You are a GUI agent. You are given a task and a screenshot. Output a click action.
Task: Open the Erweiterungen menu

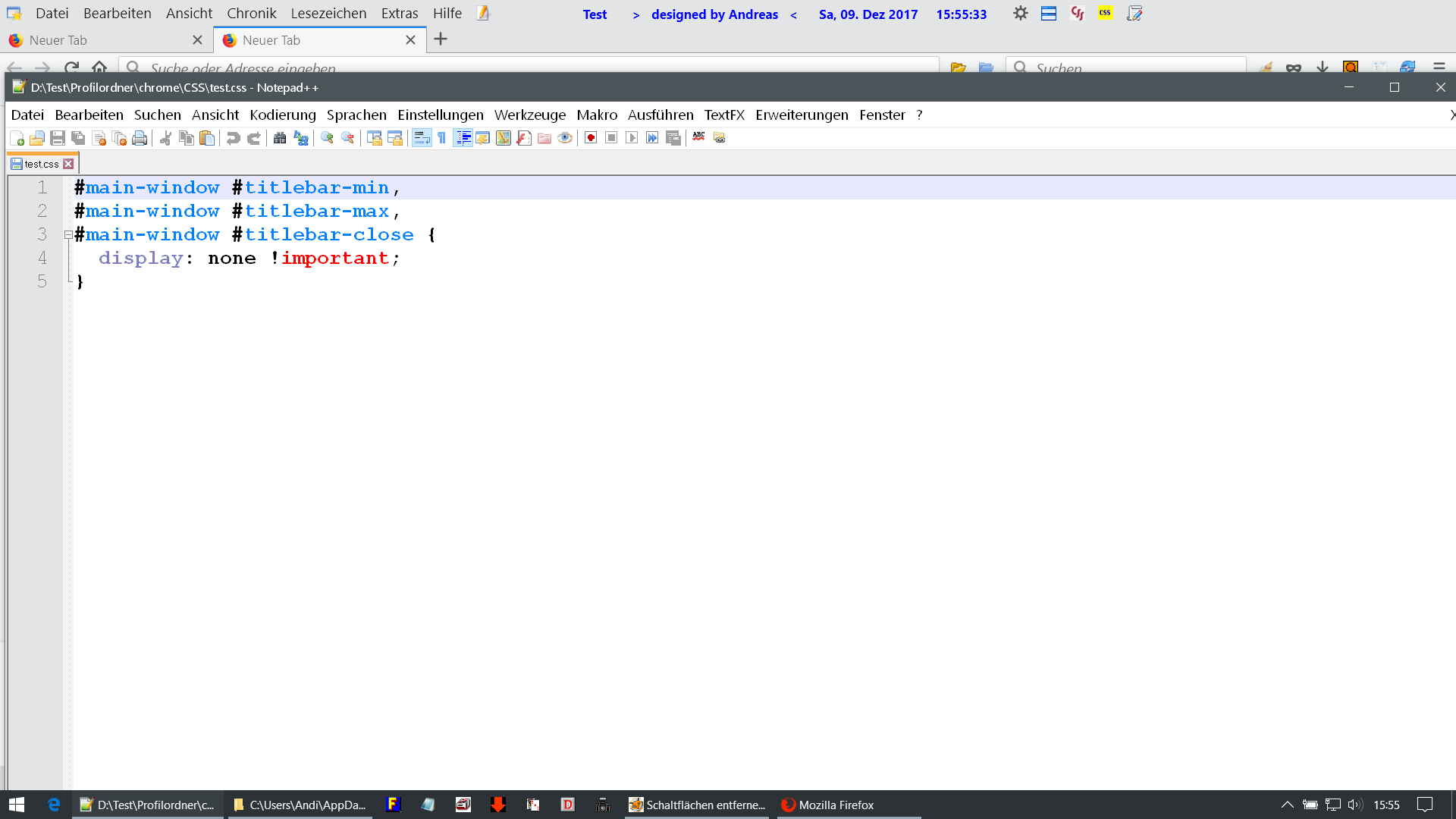(802, 115)
